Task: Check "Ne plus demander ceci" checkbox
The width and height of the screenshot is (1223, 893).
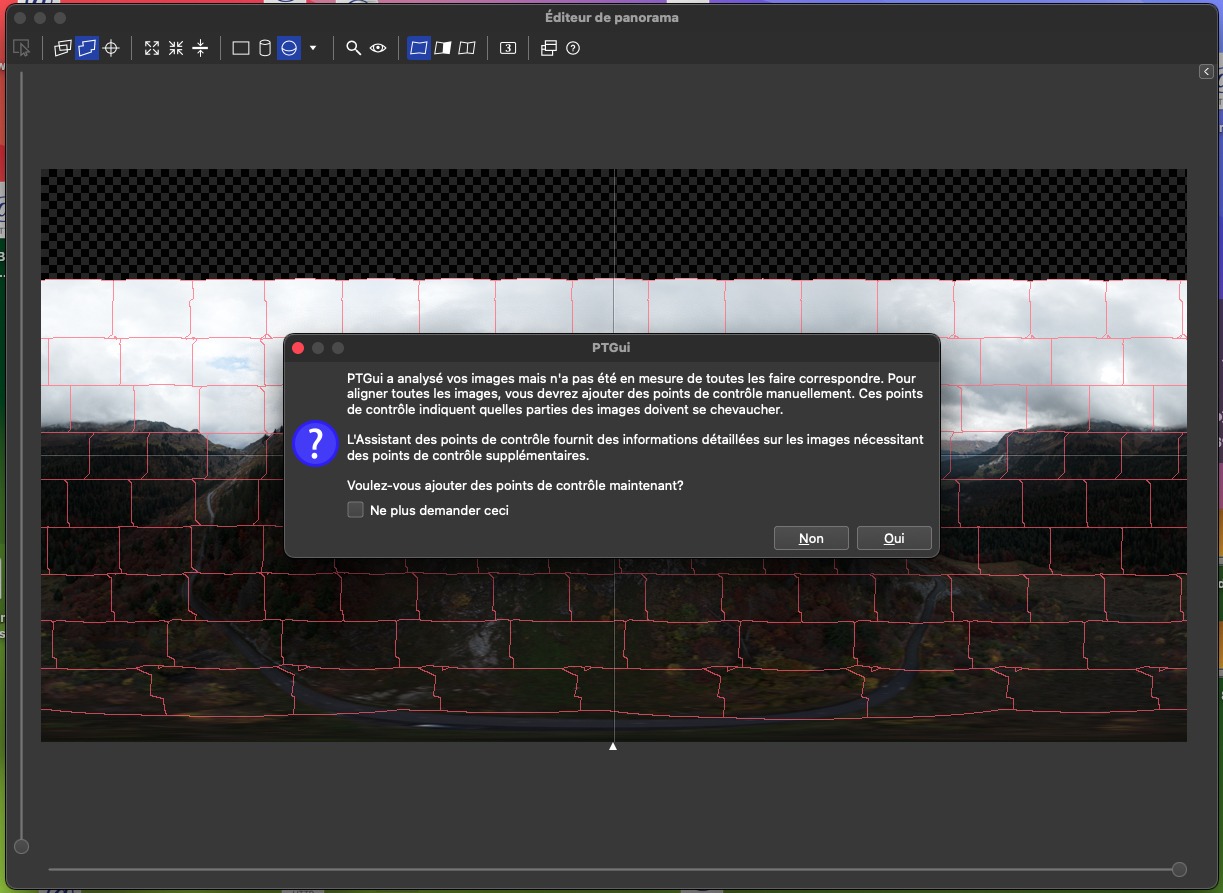Action: [355, 510]
